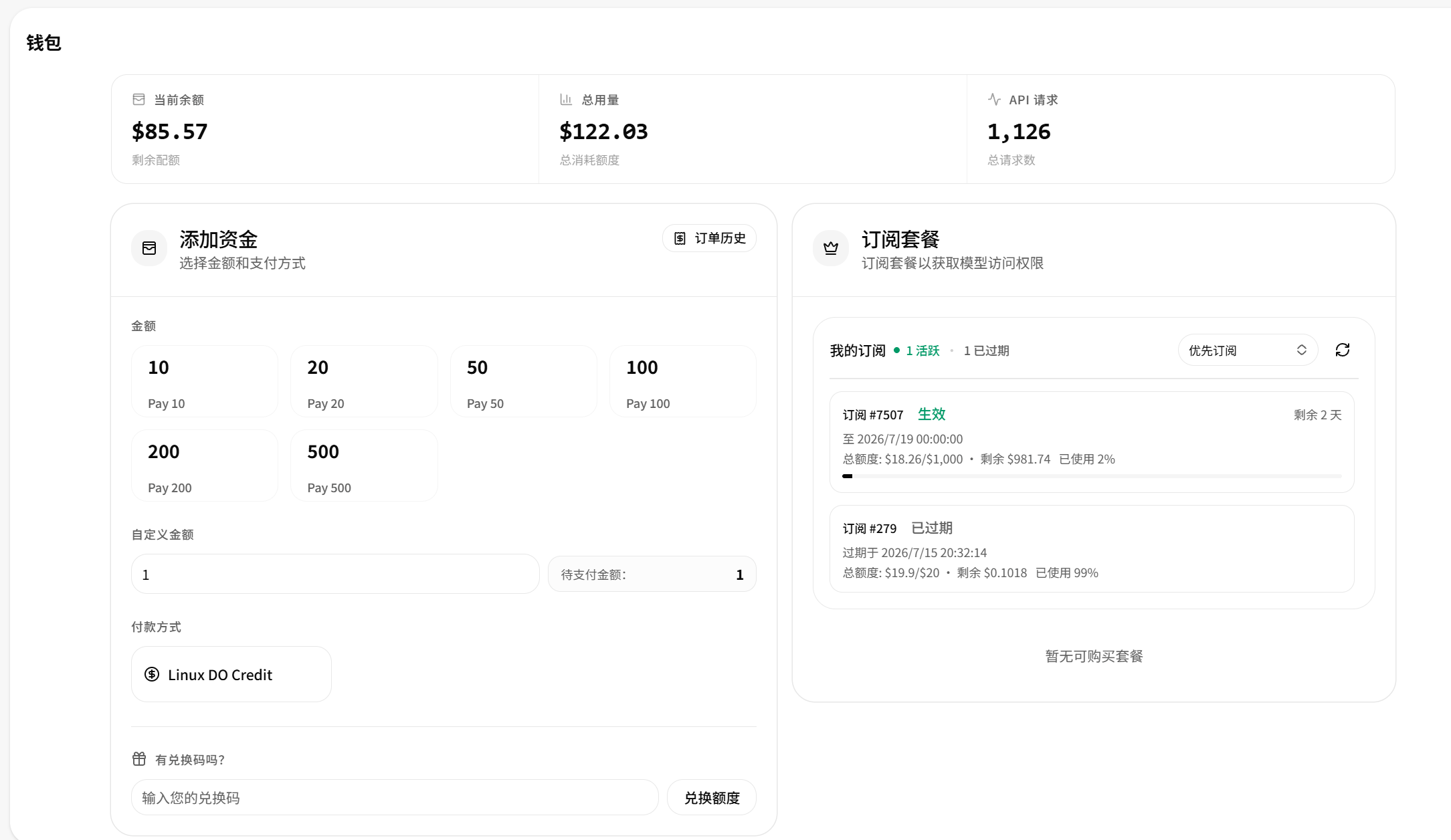Open the 优先订阅 dropdown
The width and height of the screenshot is (1451, 840).
(1248, 350)
